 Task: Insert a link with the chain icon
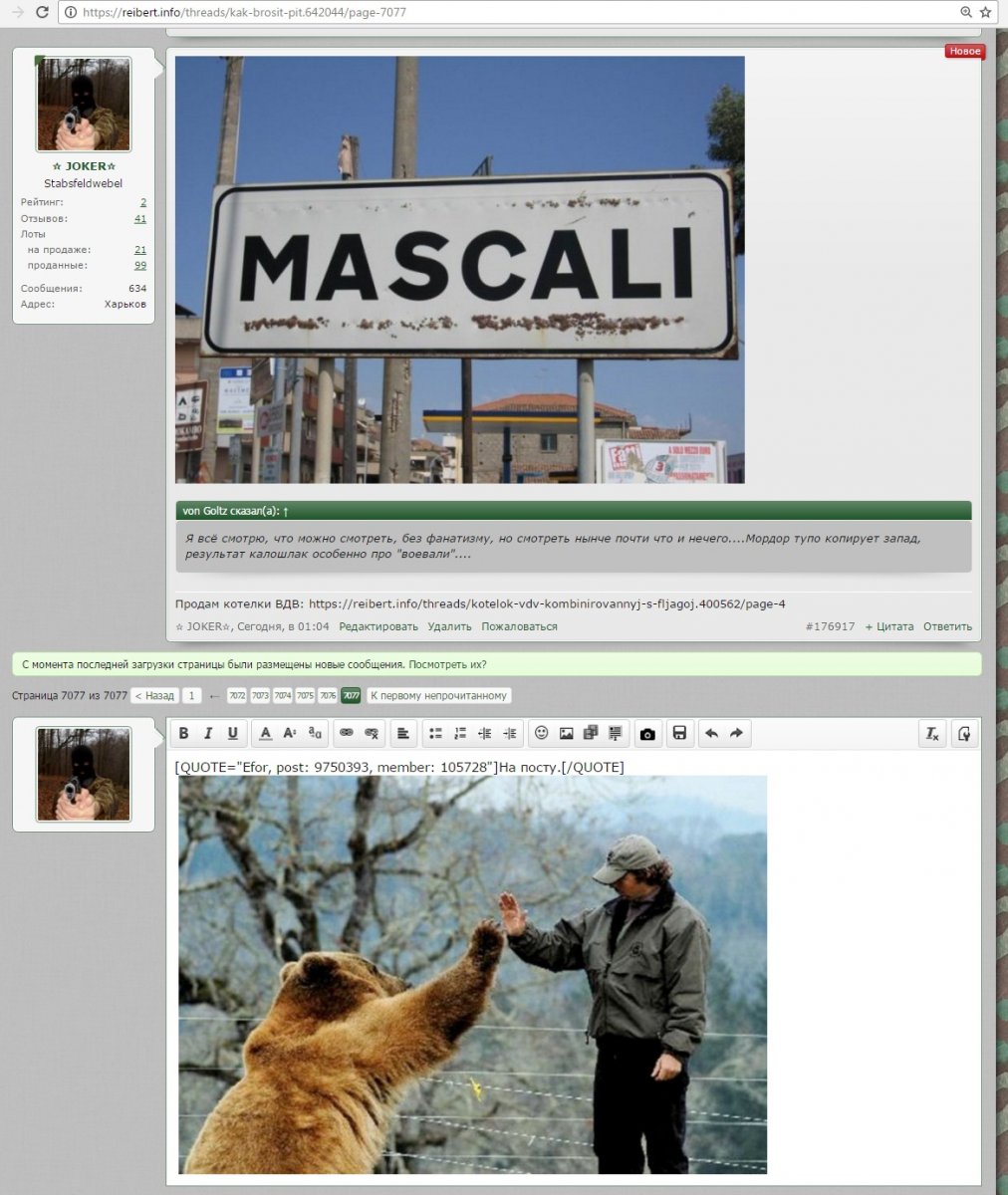click(347, 734)
